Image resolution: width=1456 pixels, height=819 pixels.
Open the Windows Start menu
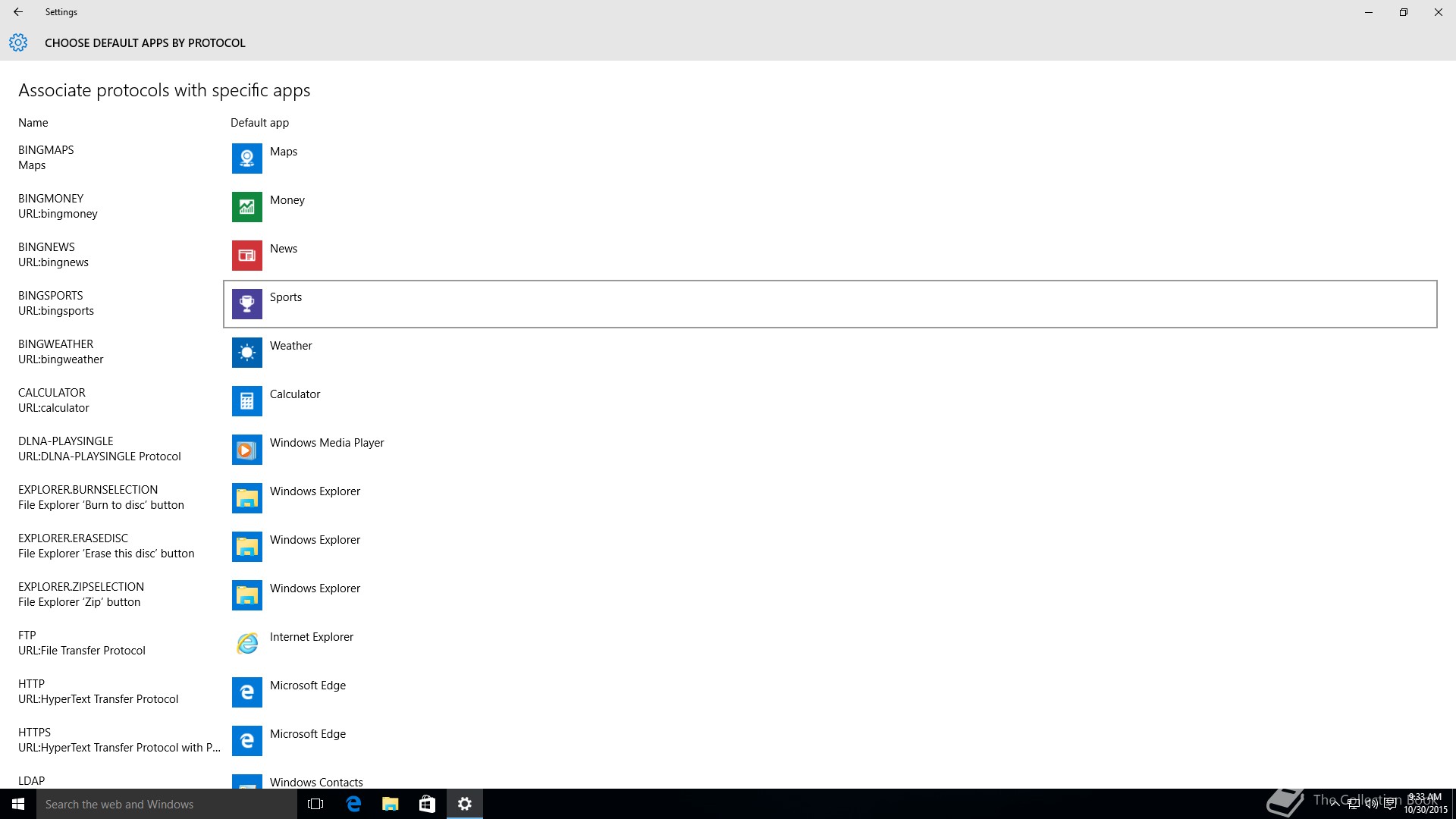18,804
